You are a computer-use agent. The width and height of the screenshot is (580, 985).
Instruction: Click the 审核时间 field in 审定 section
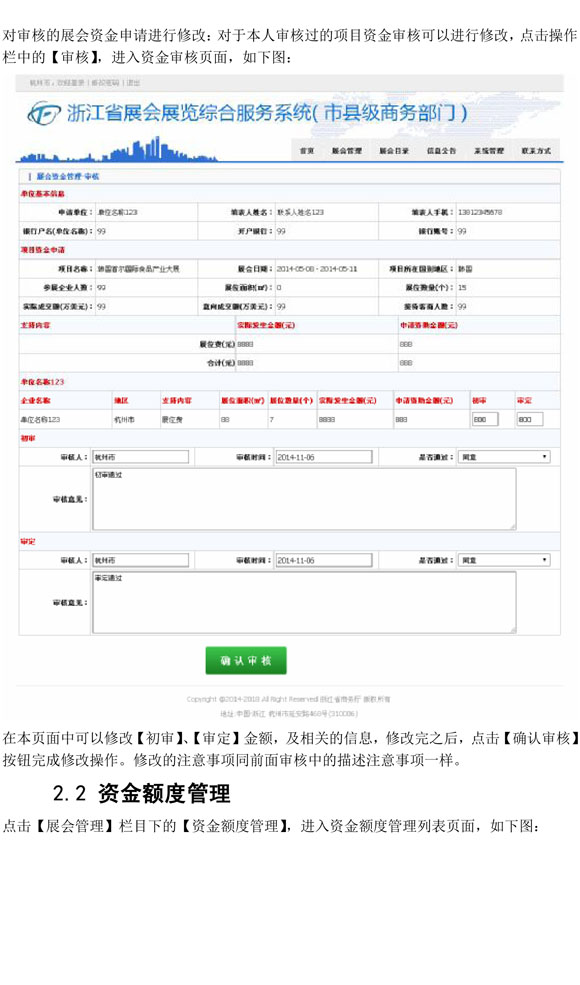pos(324,560)
